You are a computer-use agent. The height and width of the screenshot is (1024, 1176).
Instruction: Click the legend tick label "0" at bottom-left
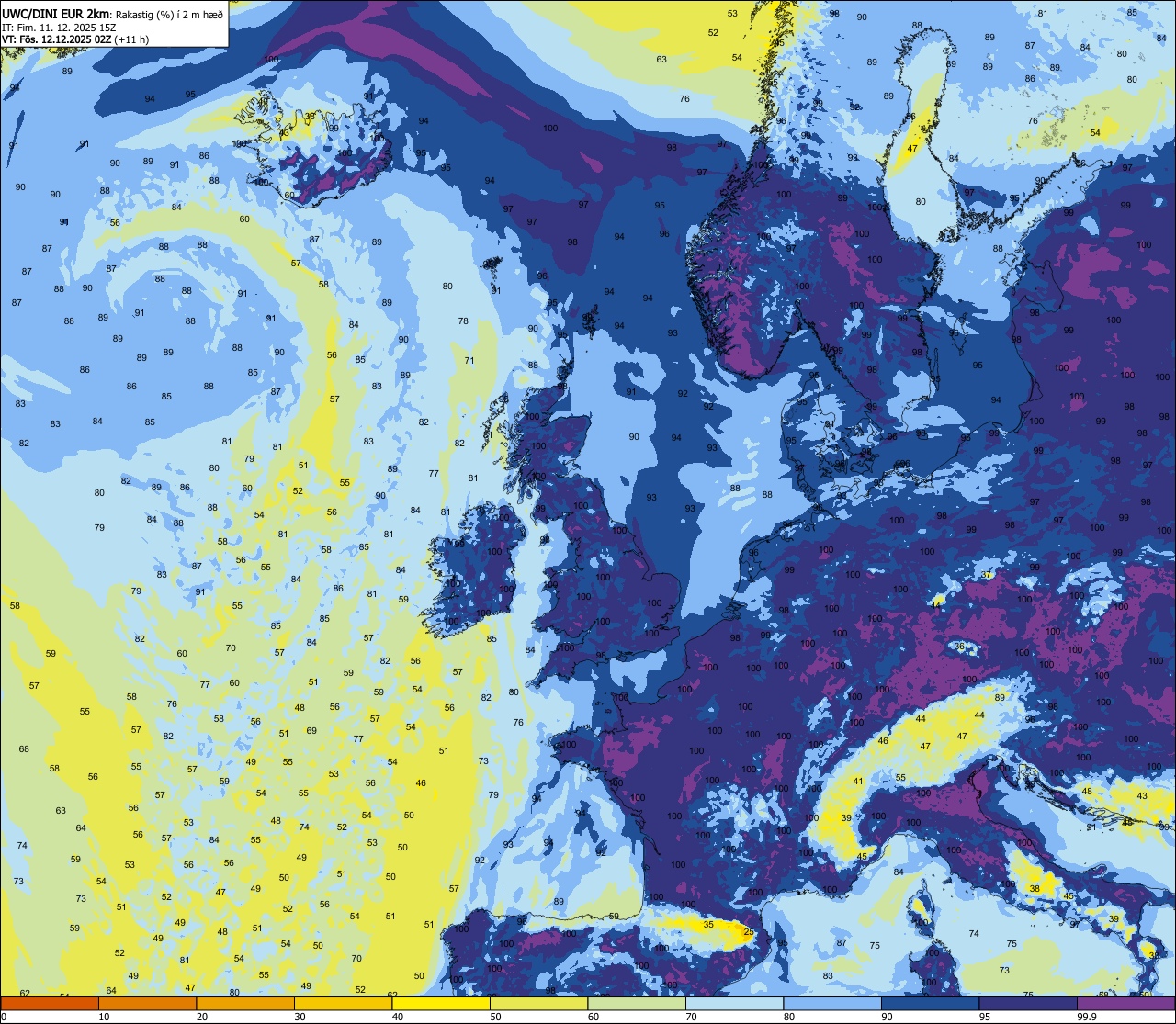click(x=5, y=1017)
